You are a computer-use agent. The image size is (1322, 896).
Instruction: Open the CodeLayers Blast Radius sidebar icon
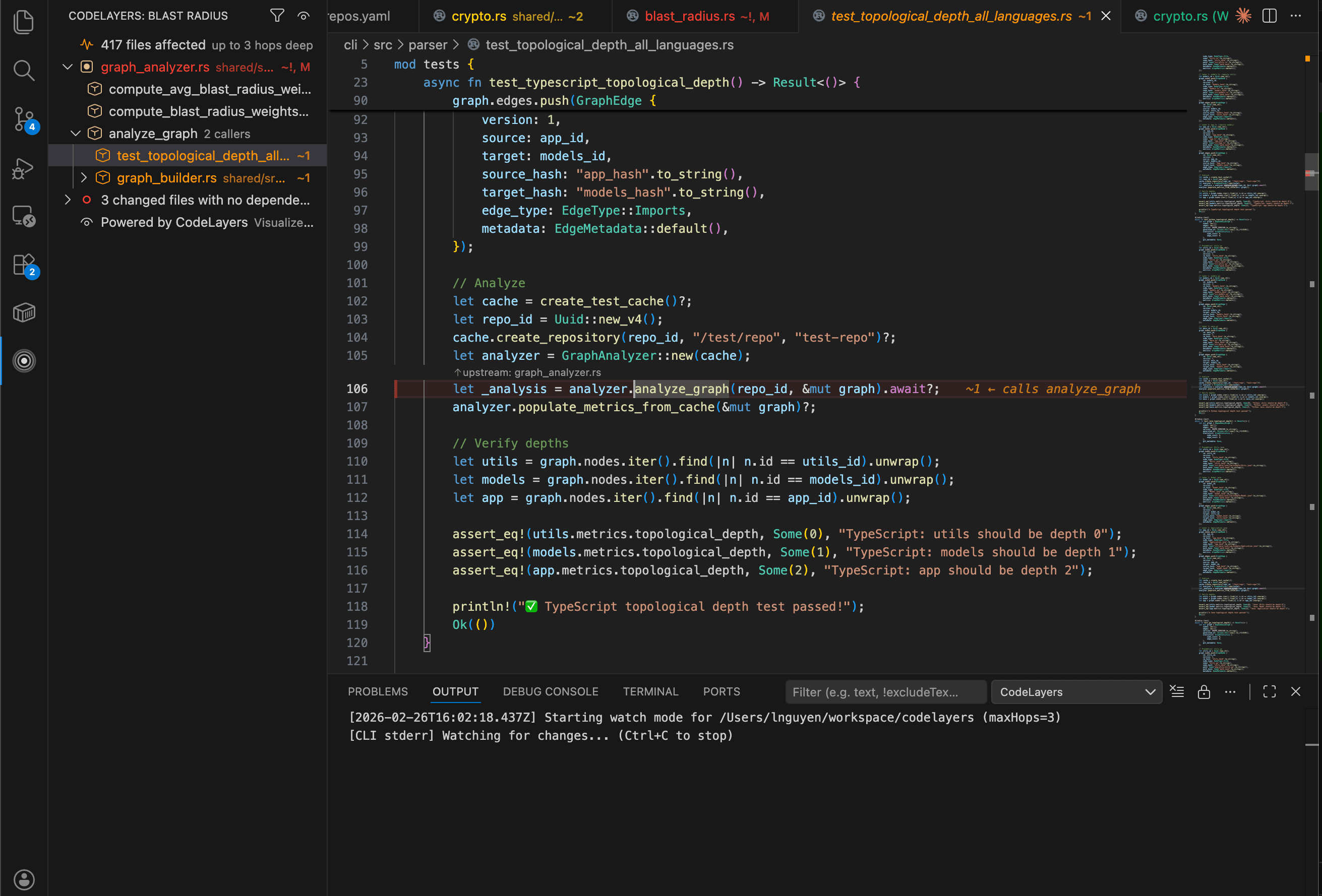click(24, 360)
